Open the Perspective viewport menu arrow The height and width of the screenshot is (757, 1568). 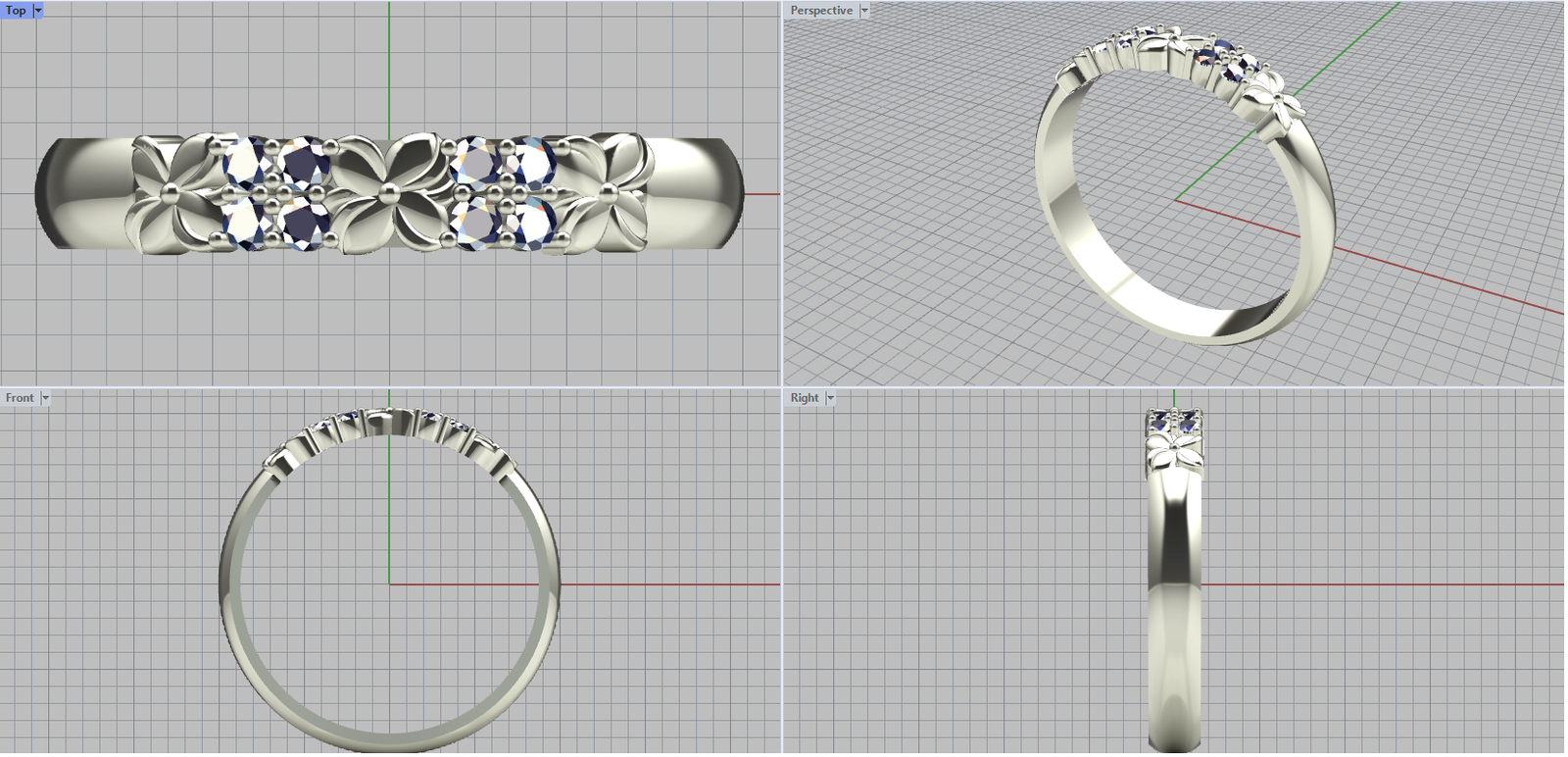pyautogui.click(x=864, y=11)
